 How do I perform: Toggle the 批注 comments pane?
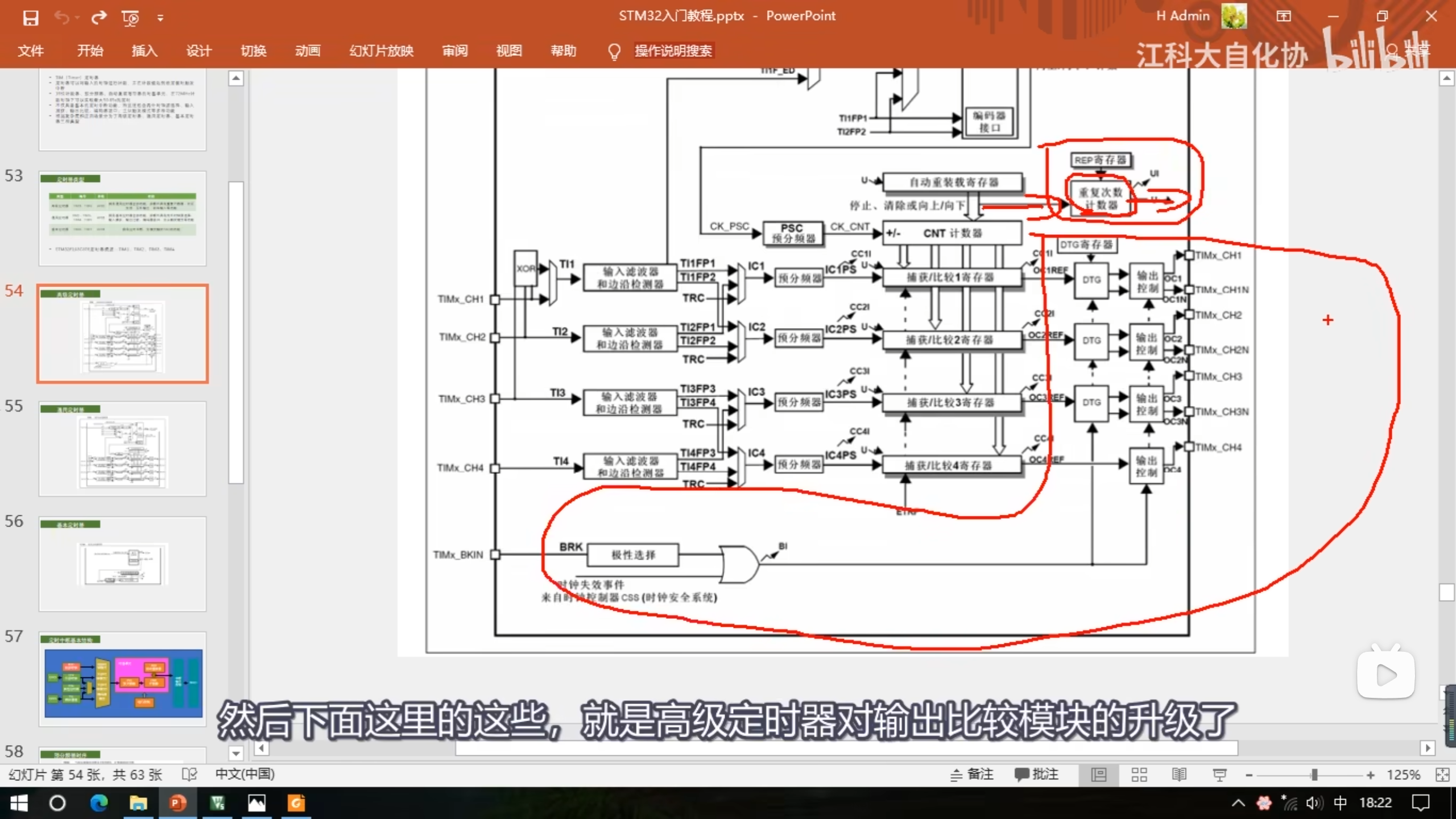(x=1036, y=775)
